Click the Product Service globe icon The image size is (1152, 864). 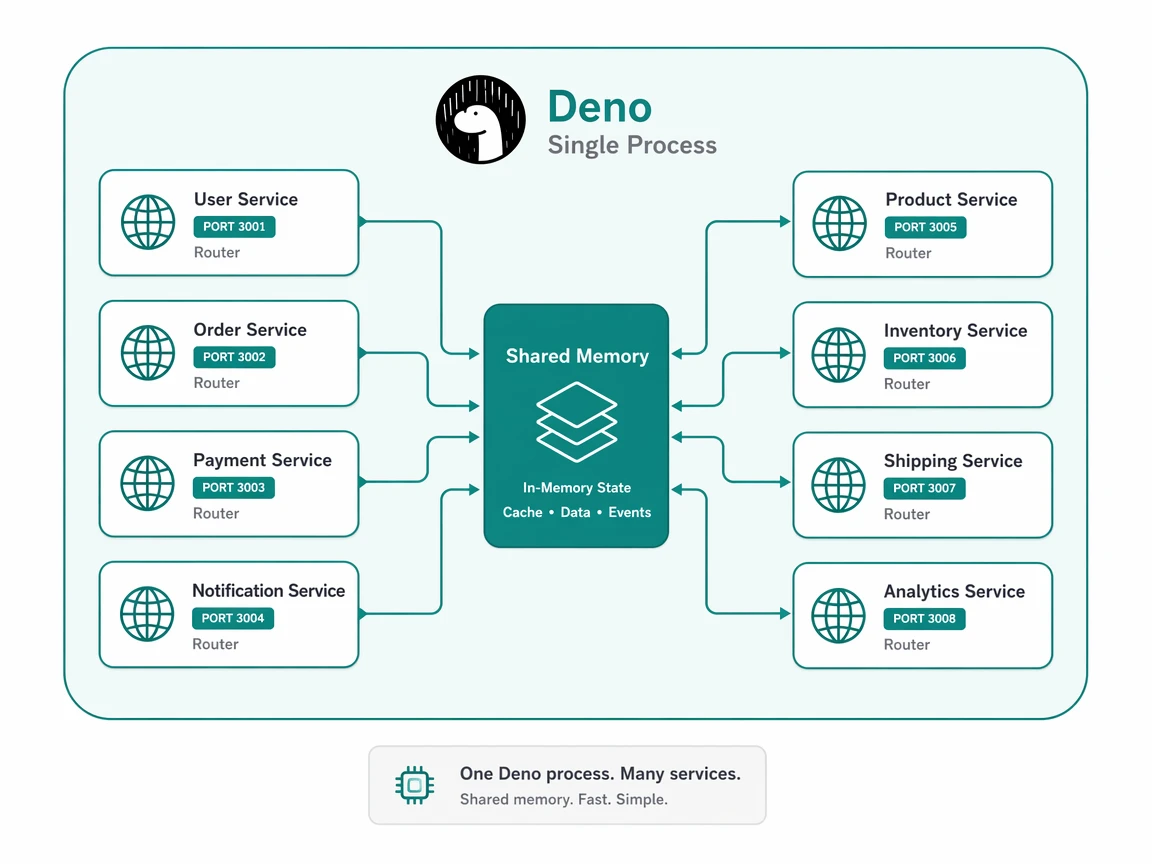click(x=840, y=223)
